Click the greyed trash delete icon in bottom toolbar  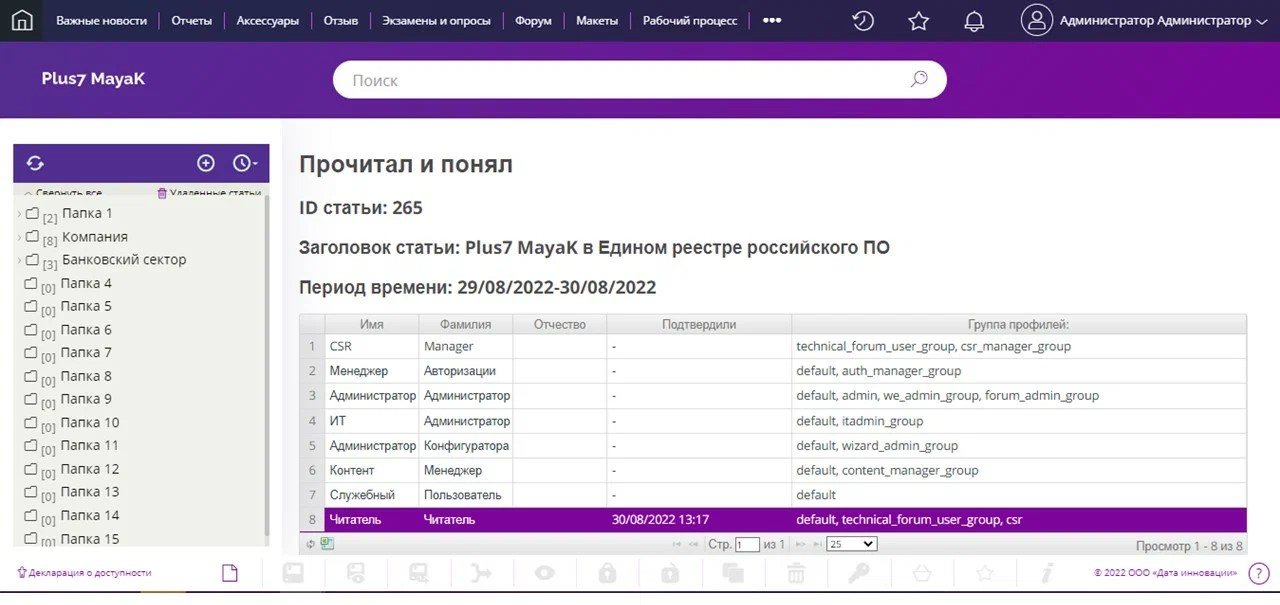(x=795, y=573)
